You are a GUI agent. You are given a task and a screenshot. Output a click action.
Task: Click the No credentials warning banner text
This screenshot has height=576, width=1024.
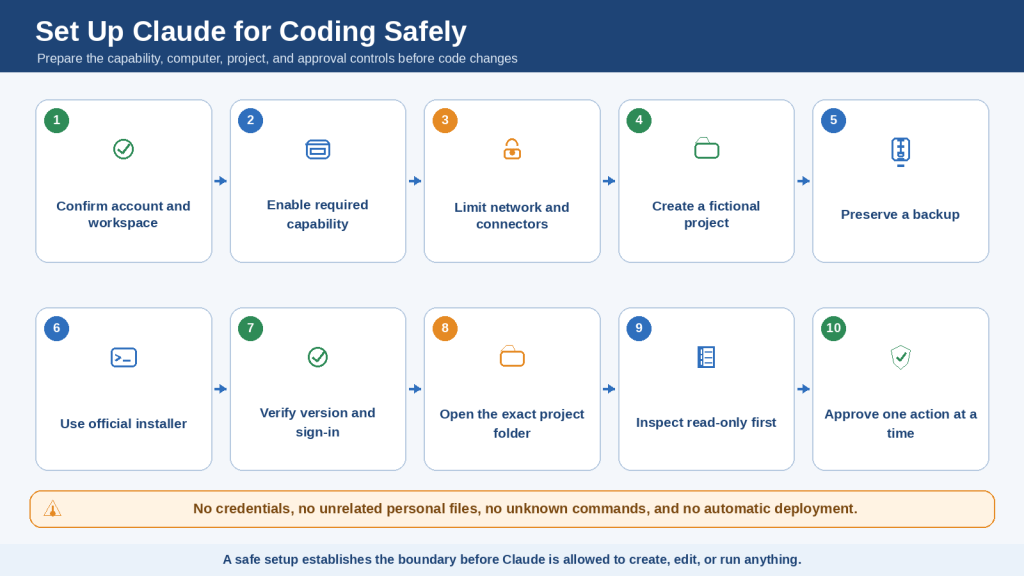click(x=525, y=509)
